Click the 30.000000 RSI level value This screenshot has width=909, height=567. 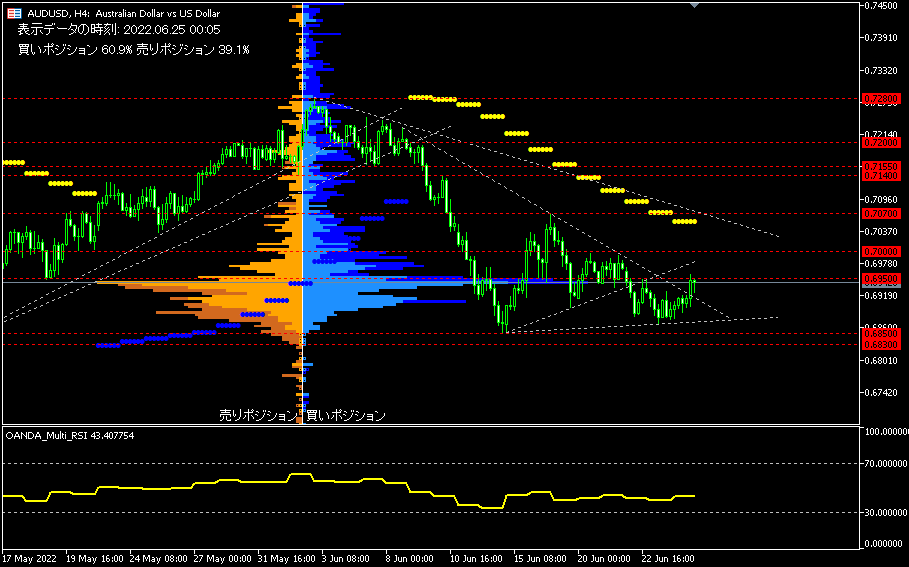click(x=886, y=513)
